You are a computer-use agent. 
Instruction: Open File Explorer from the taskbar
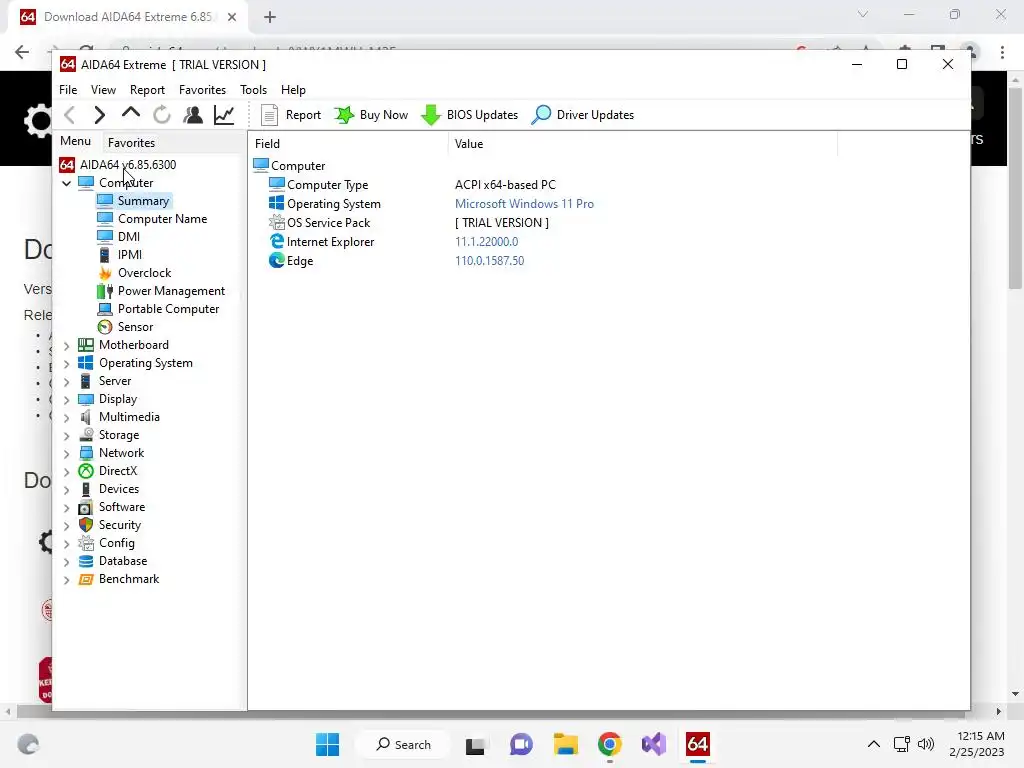(566, 744)
